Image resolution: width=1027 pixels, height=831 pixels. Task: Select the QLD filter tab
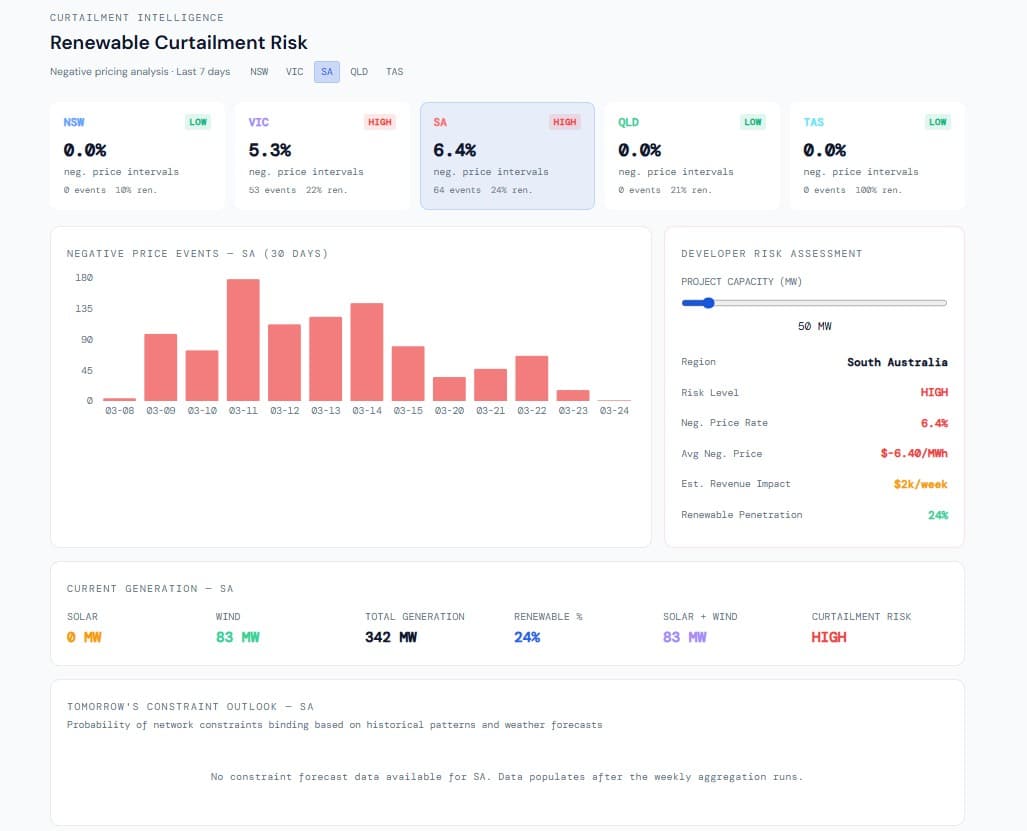point(359,71)
